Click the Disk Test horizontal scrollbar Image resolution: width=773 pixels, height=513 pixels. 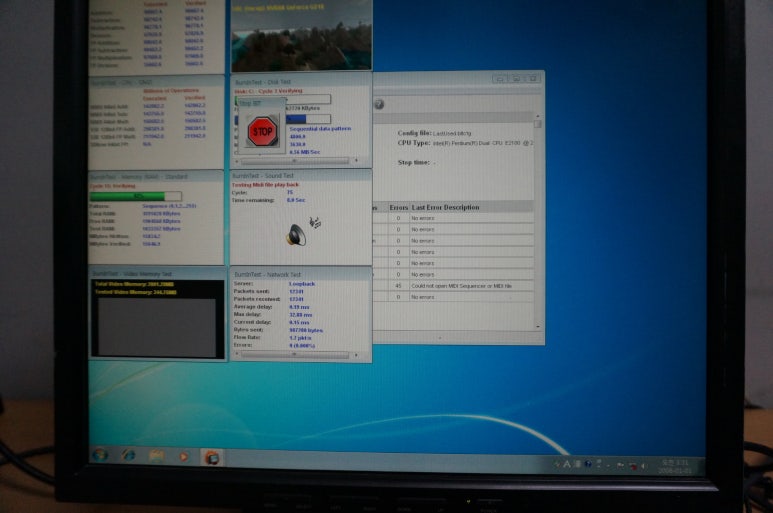click(x=294, y=161)
